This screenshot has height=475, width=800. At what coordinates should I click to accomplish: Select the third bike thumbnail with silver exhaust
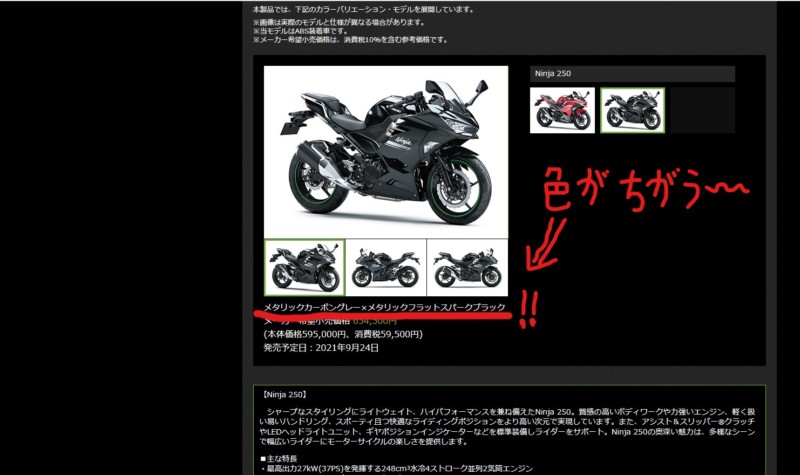[x=467, y=268]
